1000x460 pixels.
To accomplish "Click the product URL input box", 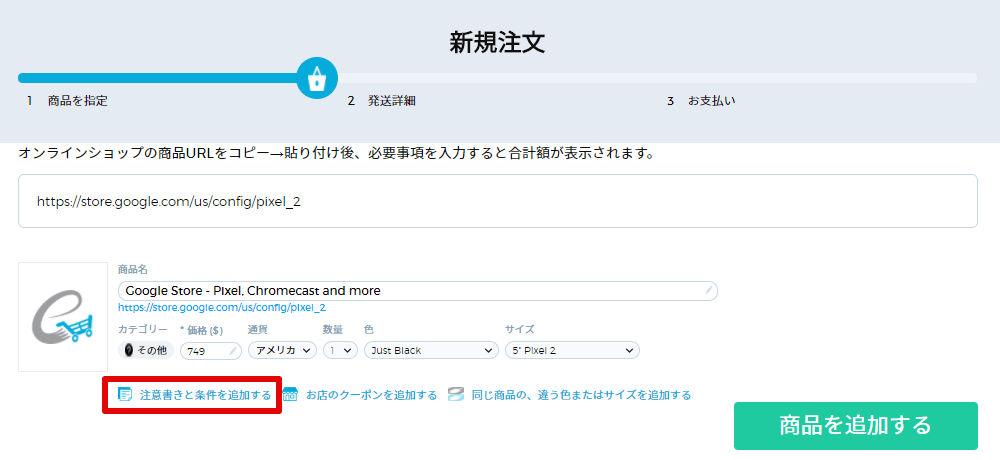I will (498, 201).
